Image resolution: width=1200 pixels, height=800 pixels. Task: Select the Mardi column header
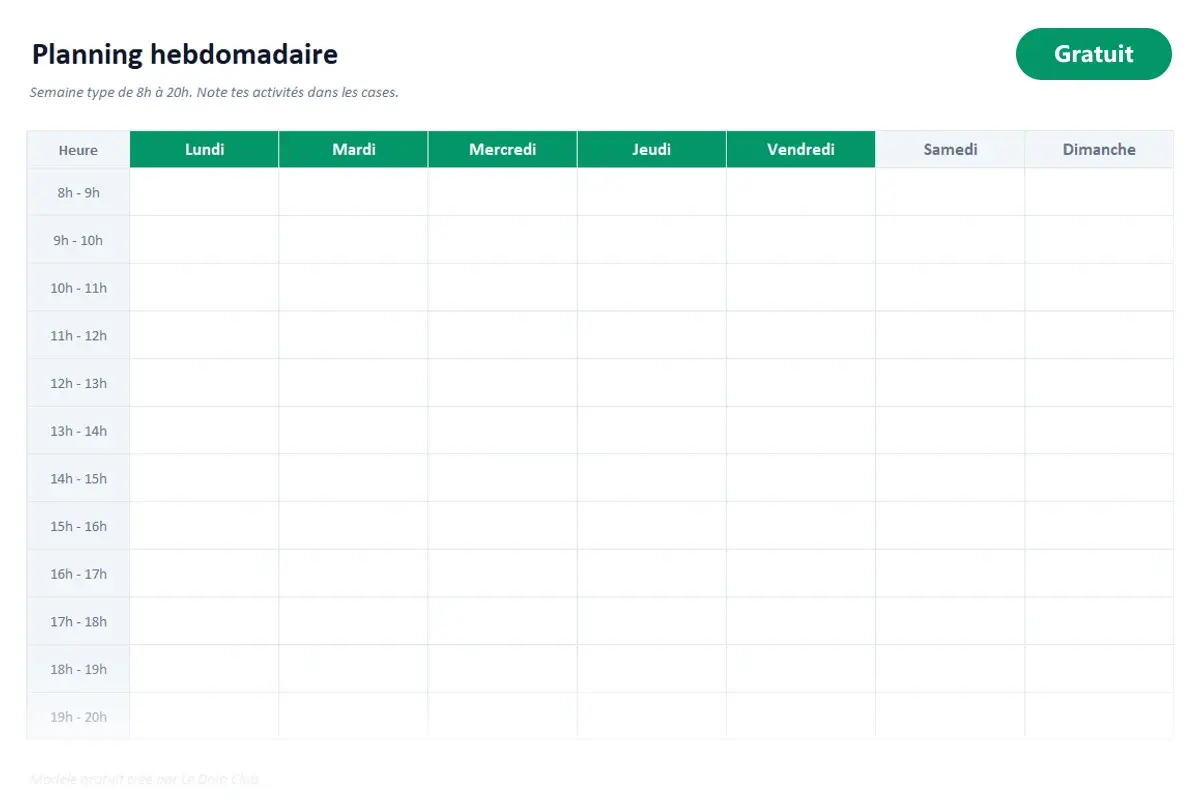(353, 149)
